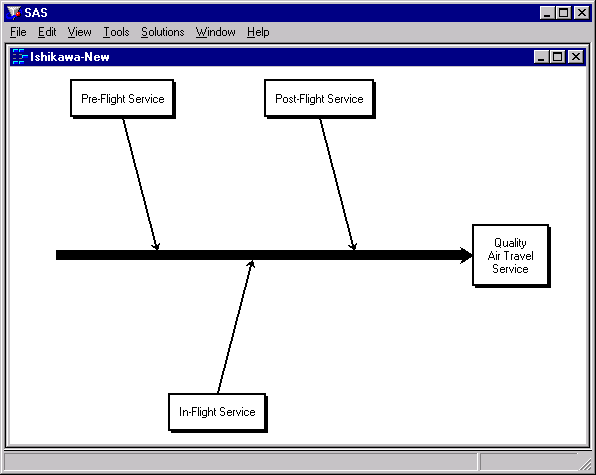Viewport: 596px width, 475px height.
Task: Maximize the SAS main window
Action: (x=563, y=13)
